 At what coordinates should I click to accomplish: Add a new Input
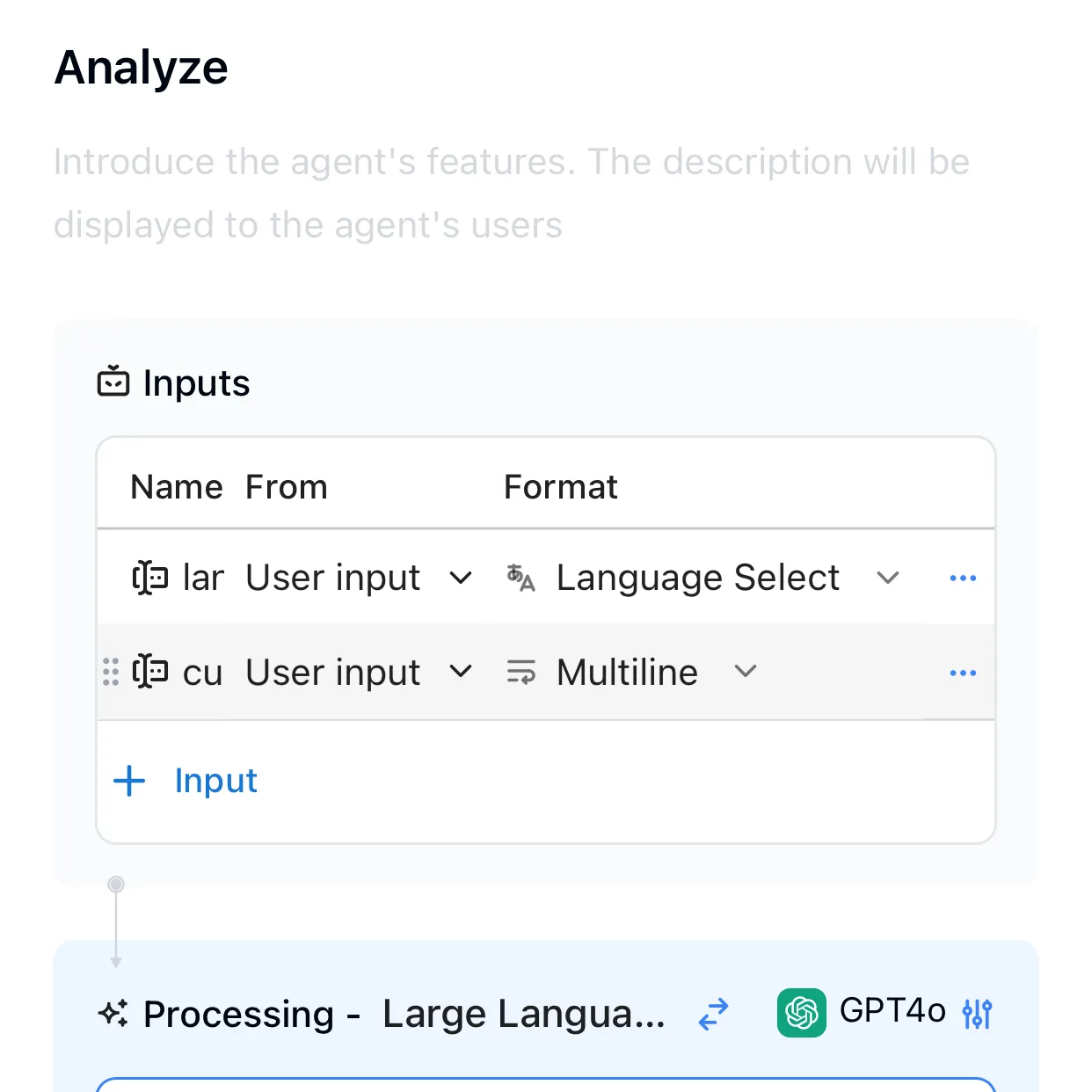pos(186,781)
